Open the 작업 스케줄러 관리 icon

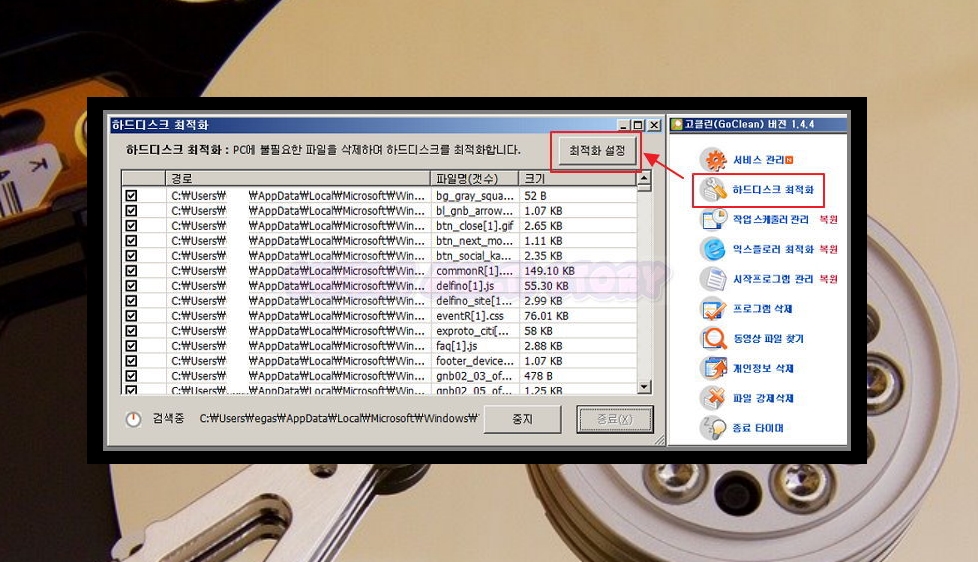pos(713,220)
